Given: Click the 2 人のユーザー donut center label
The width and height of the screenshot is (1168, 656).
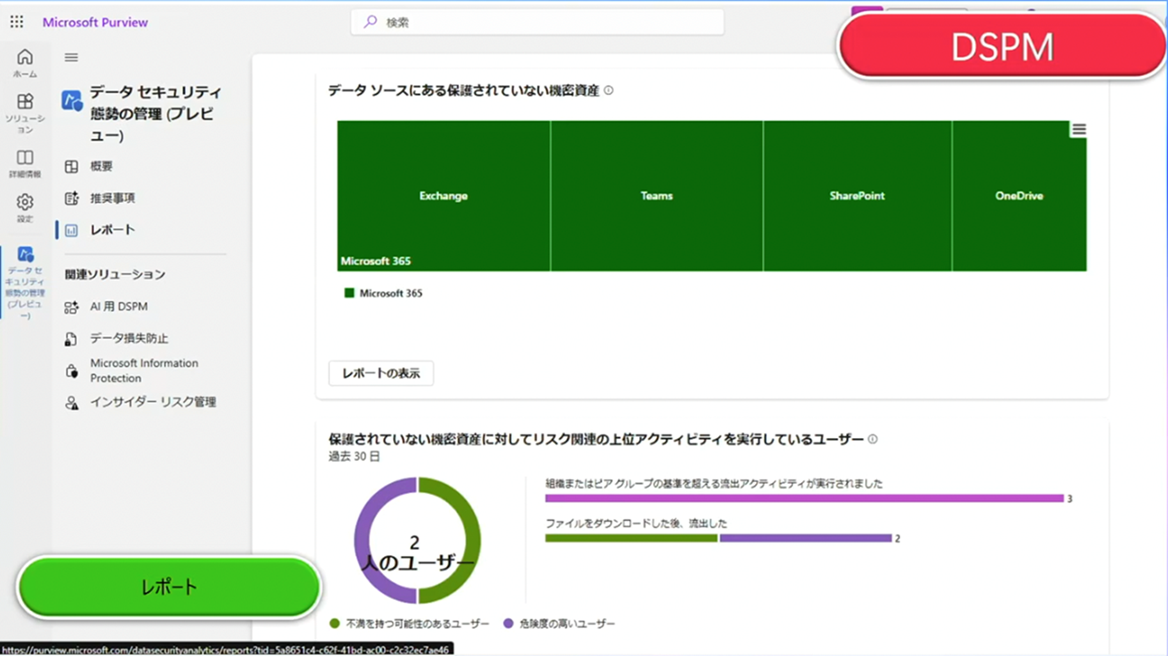Looking at the screenshot, I should [417, 553].
